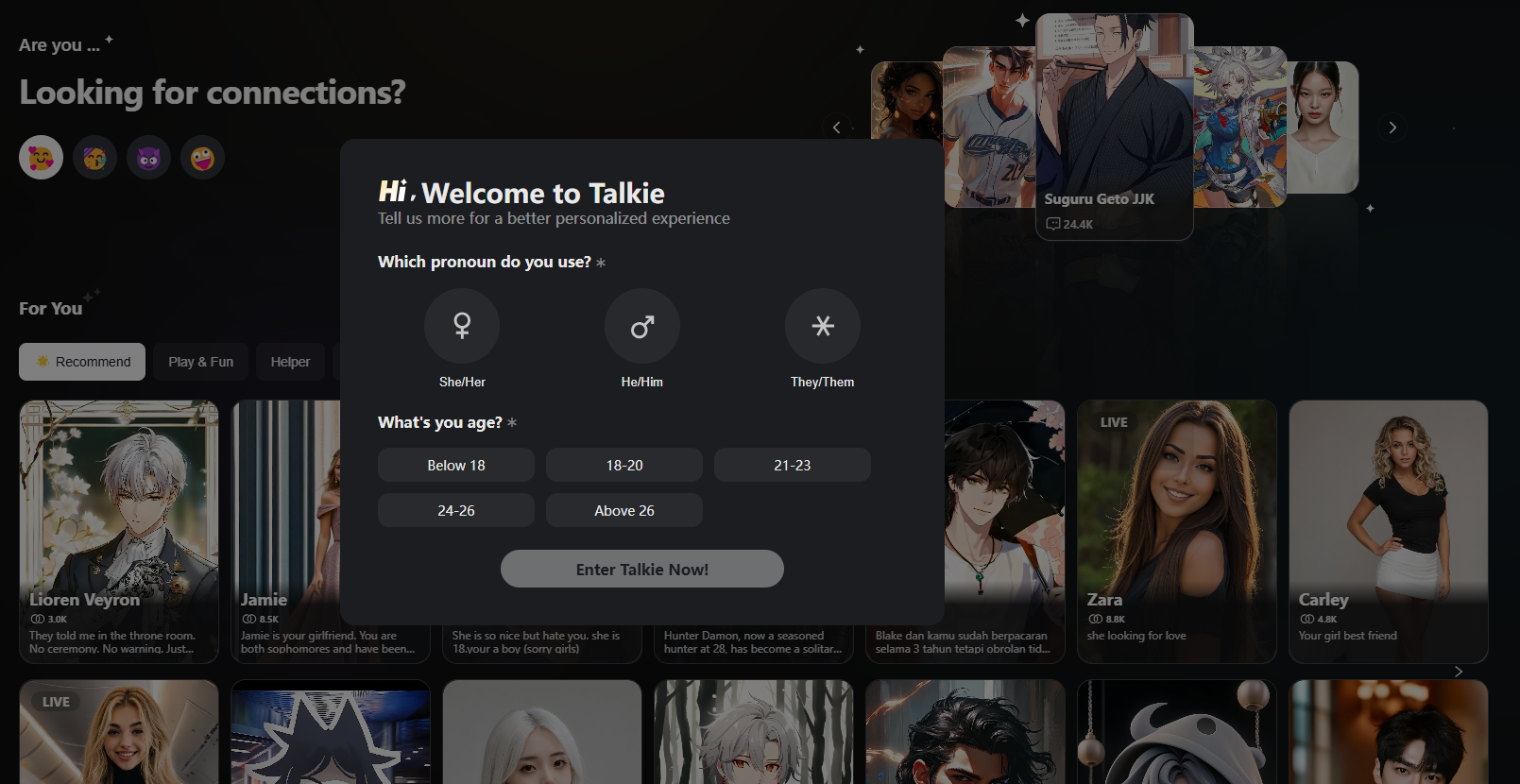
Task: Click the baseball player carousel image
Action: [990, 127]
